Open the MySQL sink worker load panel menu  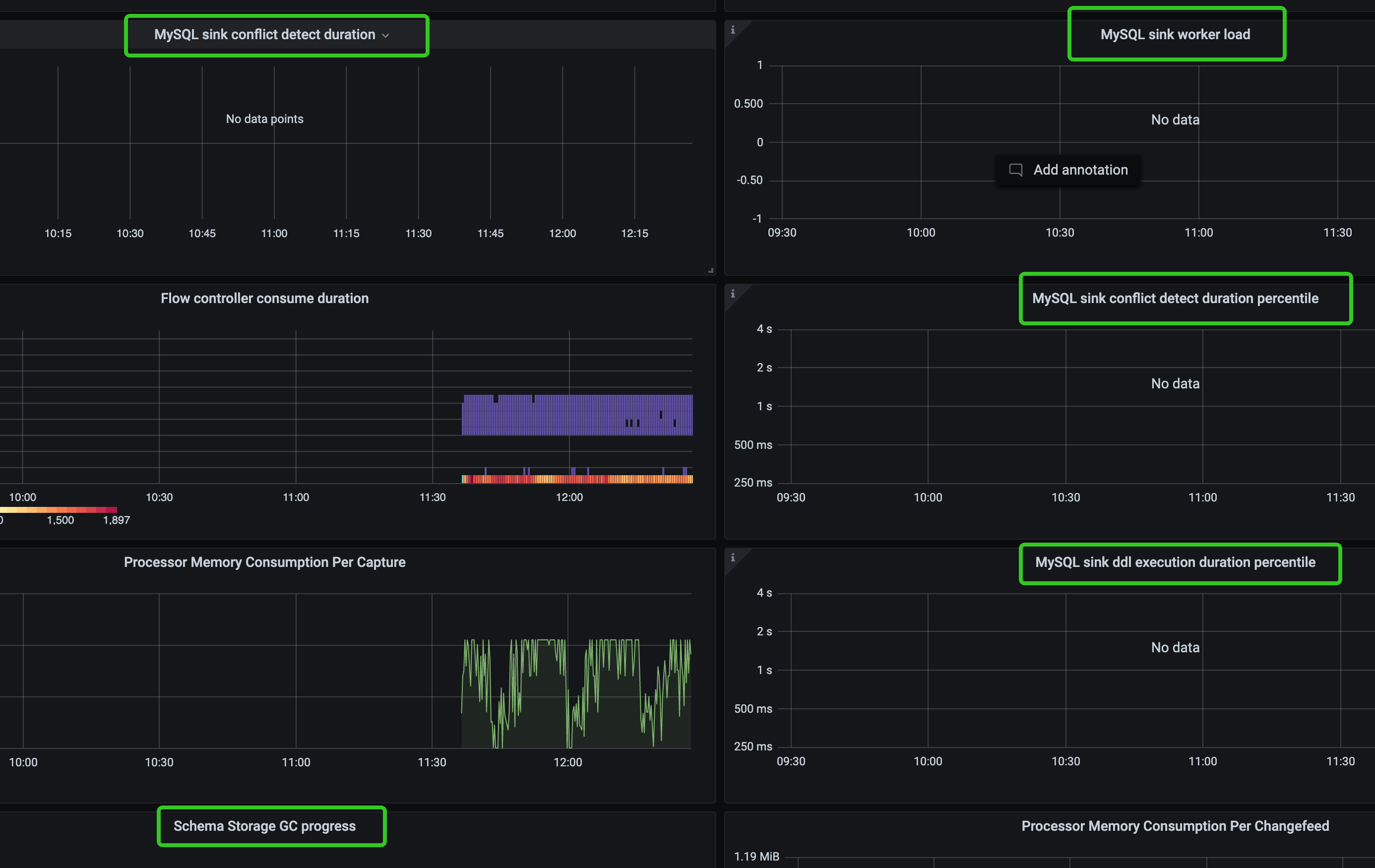pos(1175,34)
